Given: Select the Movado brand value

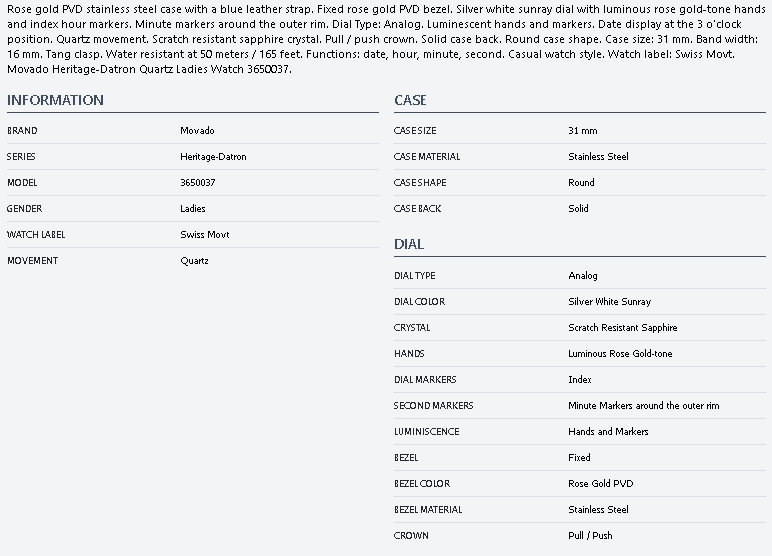Looking at the screenshot, I should [197, 131].
